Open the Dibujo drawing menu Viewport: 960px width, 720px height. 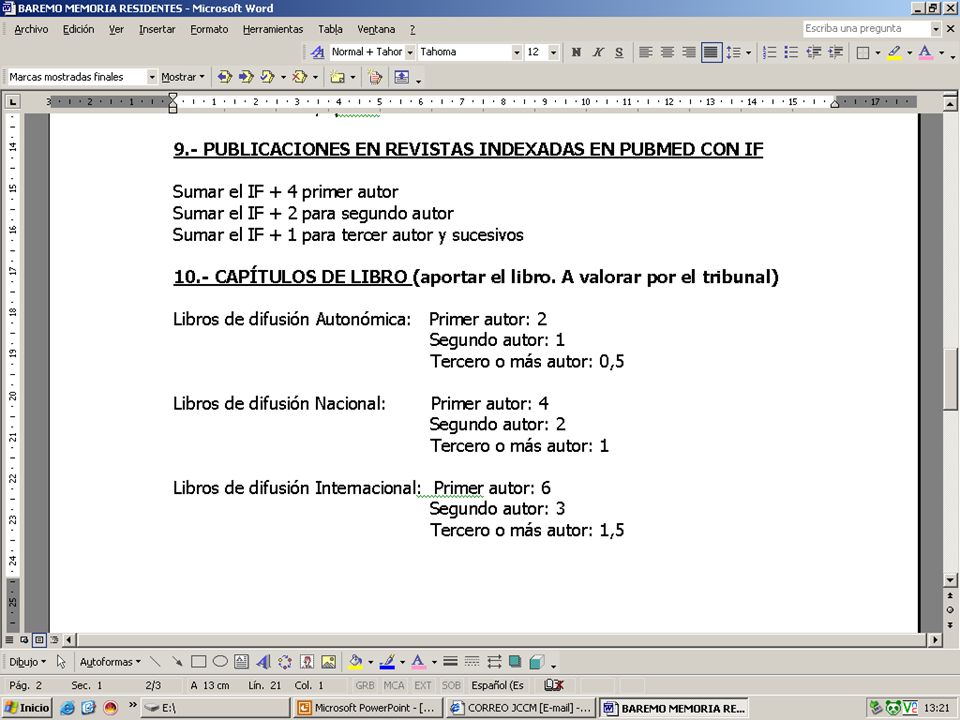27,662
